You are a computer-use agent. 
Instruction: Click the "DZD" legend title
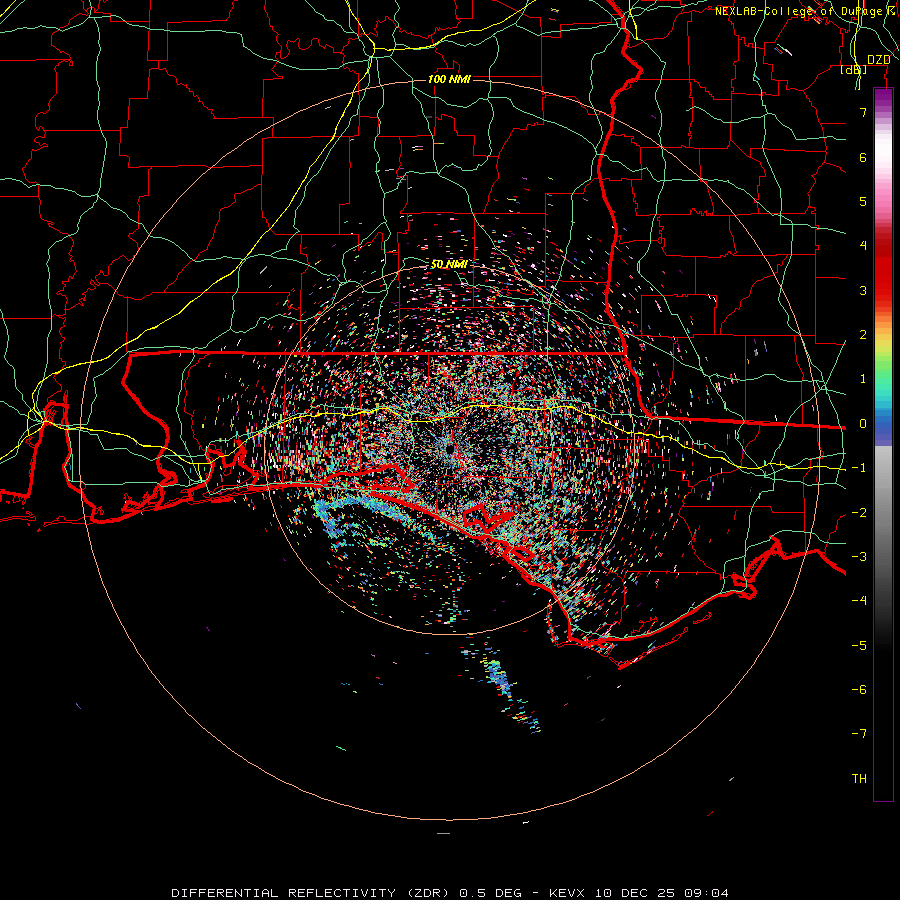coord(879,60)
